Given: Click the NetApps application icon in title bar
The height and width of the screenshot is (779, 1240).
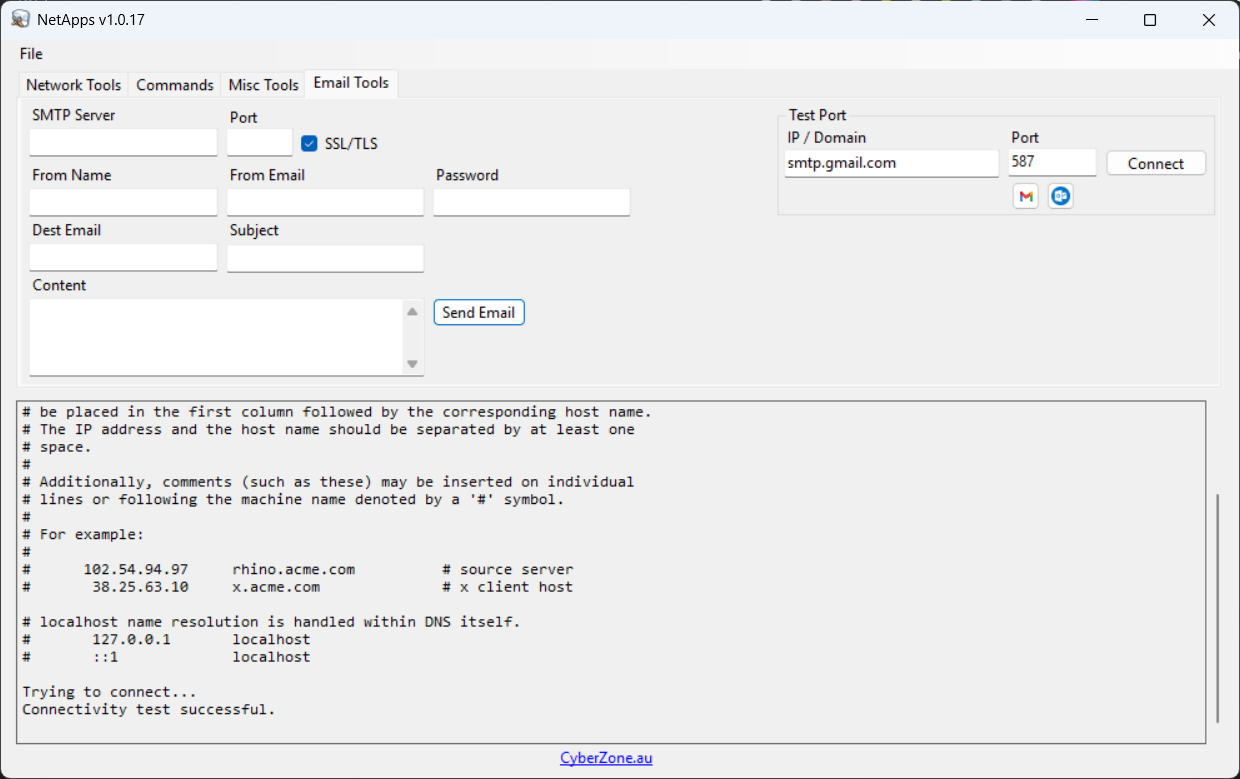Looking at the screenshot, I should click(x=20, y=19).
